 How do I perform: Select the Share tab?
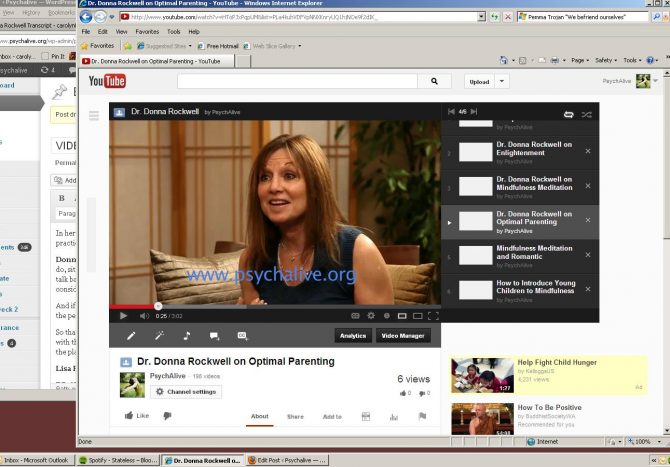295,417
